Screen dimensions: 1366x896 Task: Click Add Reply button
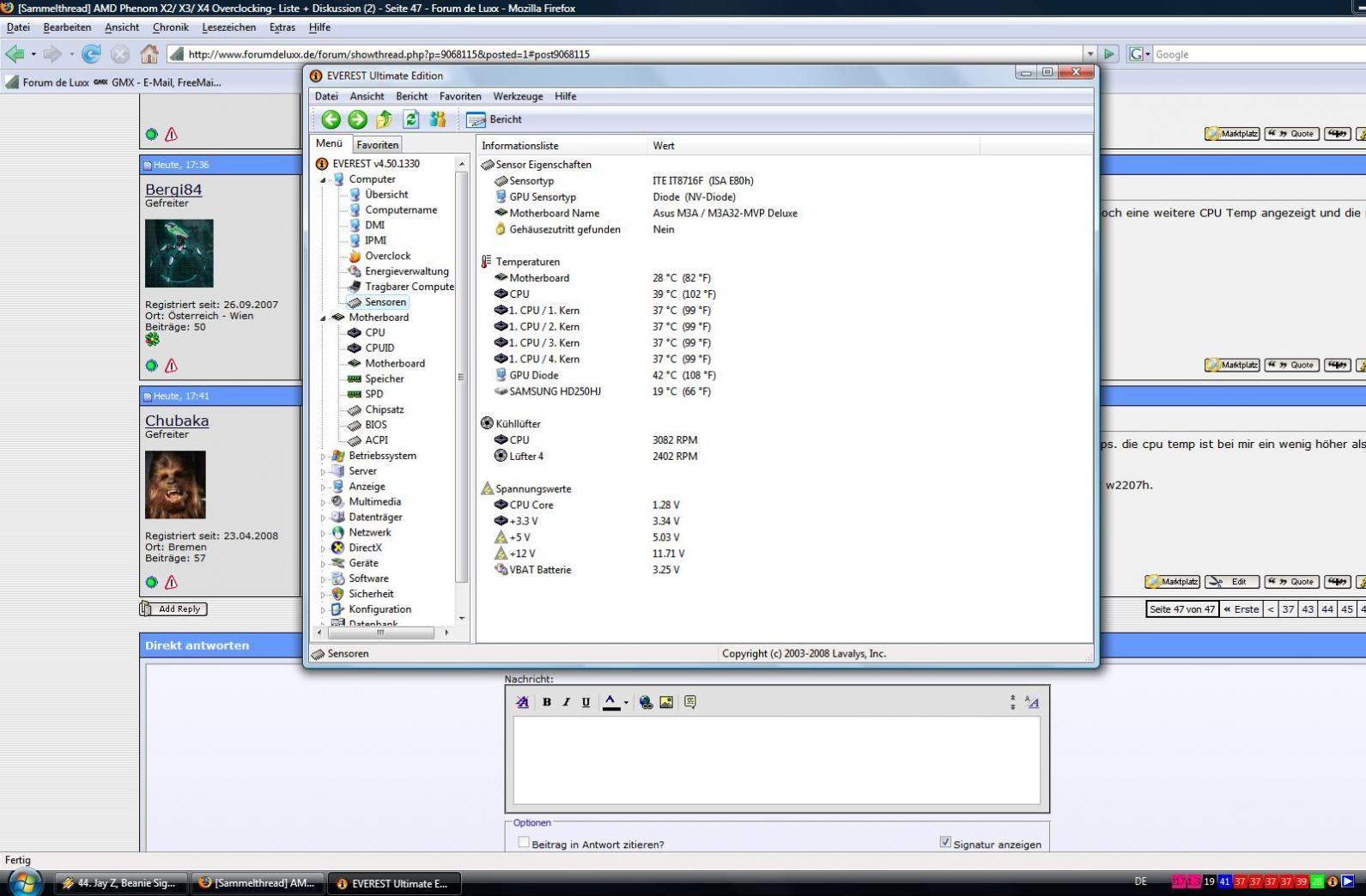pos(173,608)
